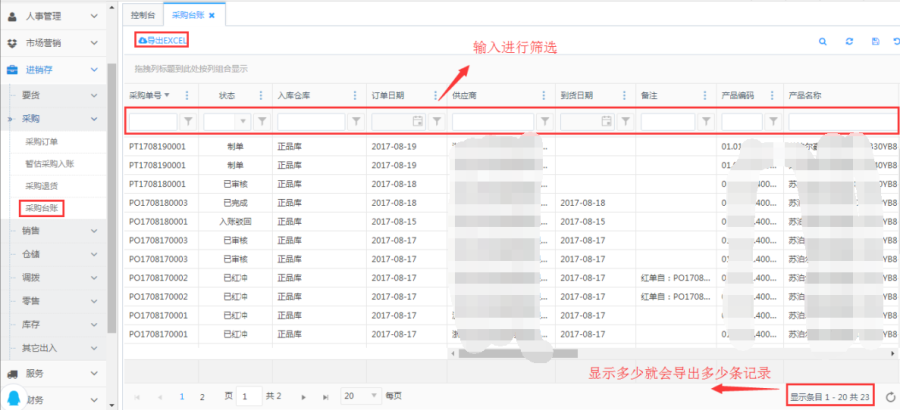The height and width of the screenshot is (410, 900).
Task: Open calendar picker for 到货日期 filter
Action: coord(606,121)
